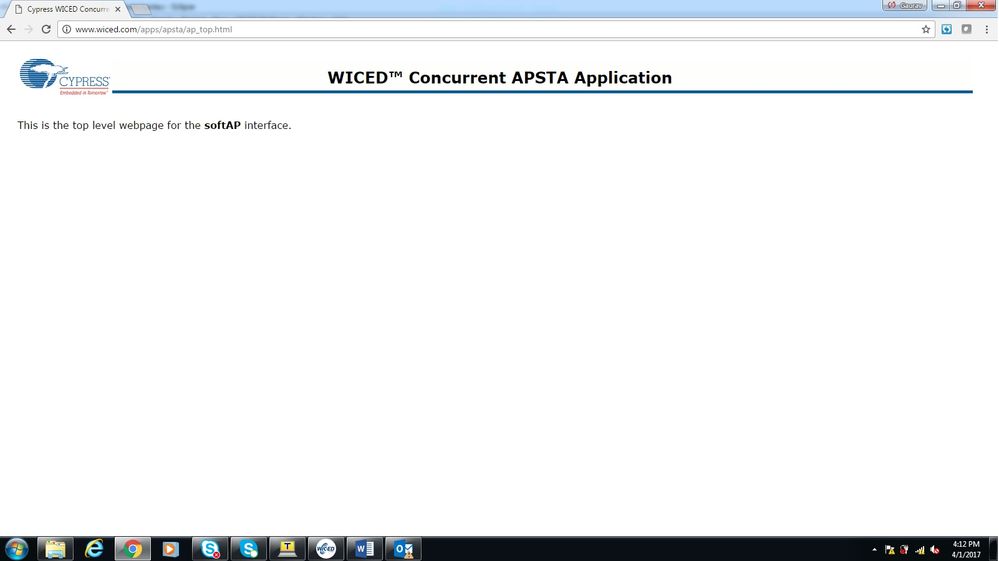Switch to the WICED app in taskbar
This screenshot has height=561, width=999.
pyautogui.click(x=325, y=549)
